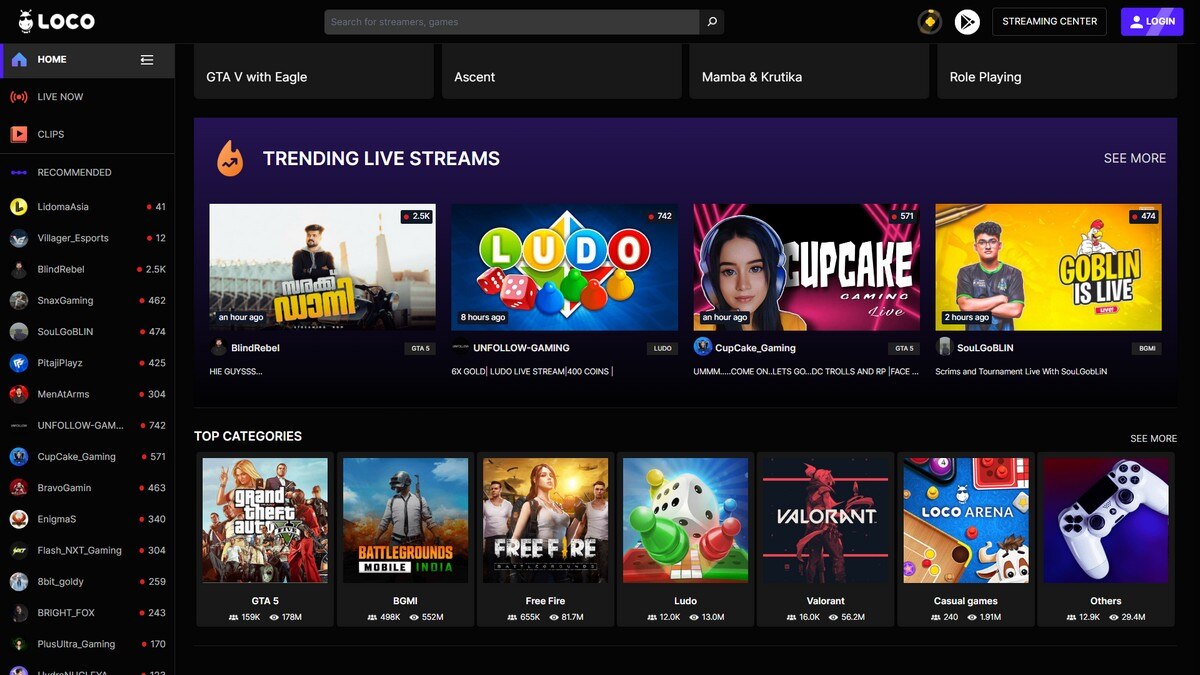The image size is (1200, 675).
Task: Open Ludo category tile
Action: tap(685, 539)
